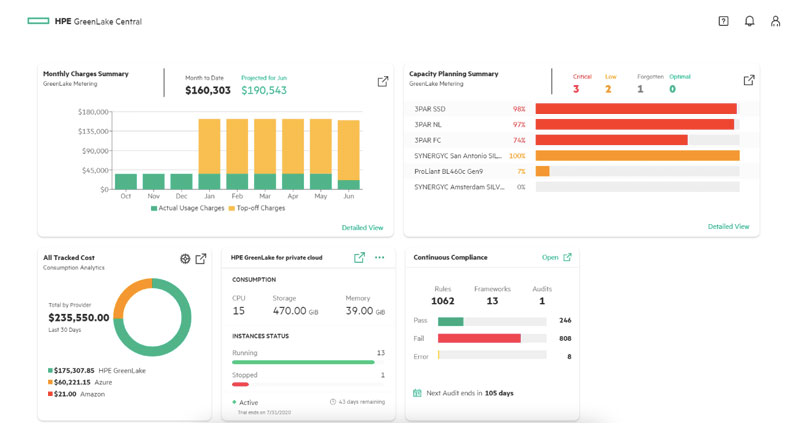
Task: Open All Tracked Cost settings gear
Action: (185, 259)
